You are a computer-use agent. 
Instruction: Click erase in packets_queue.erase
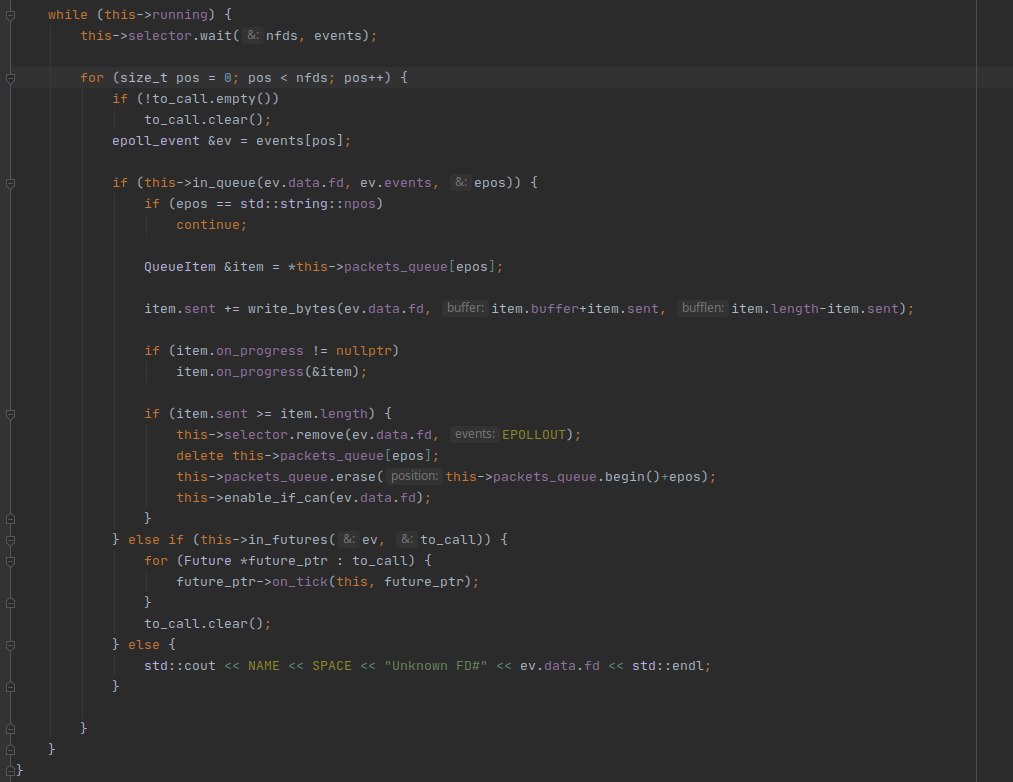click(x=355, y=477)
